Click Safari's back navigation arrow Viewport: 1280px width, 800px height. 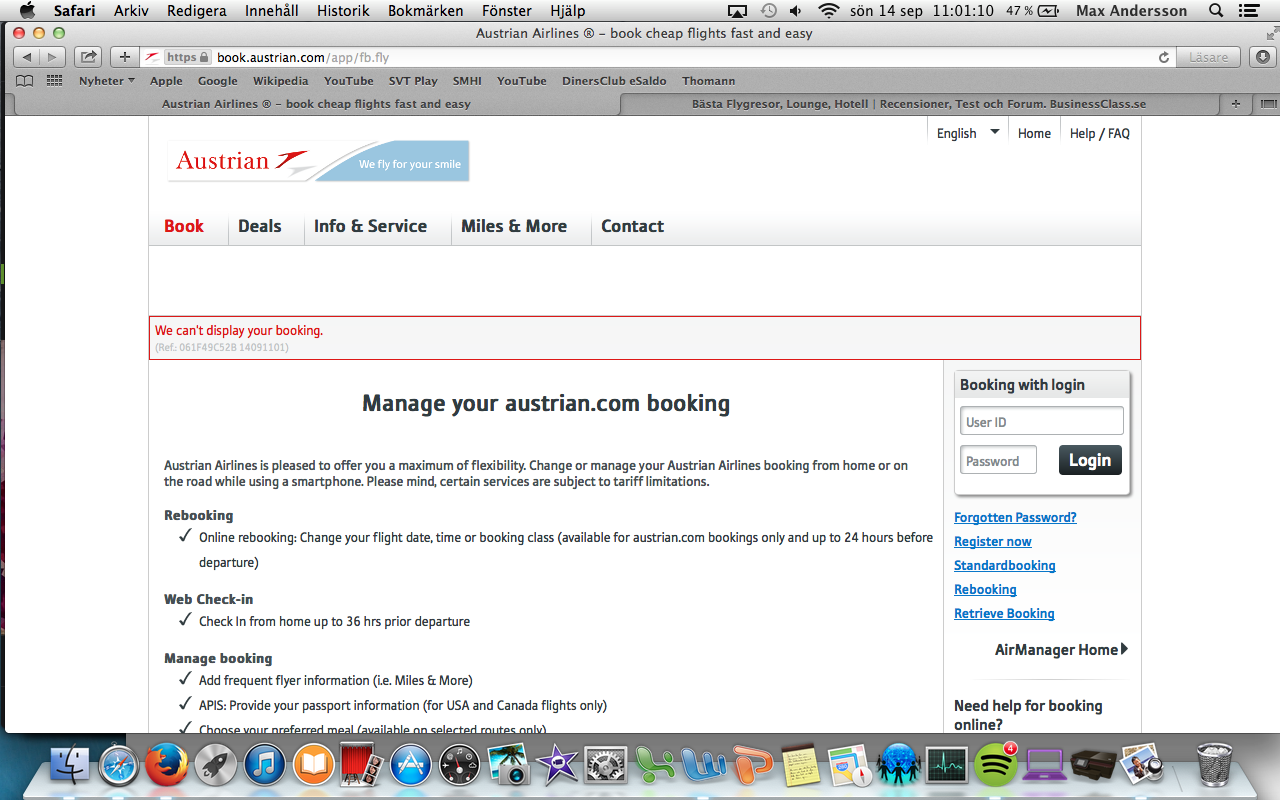[x=27, y=57]
